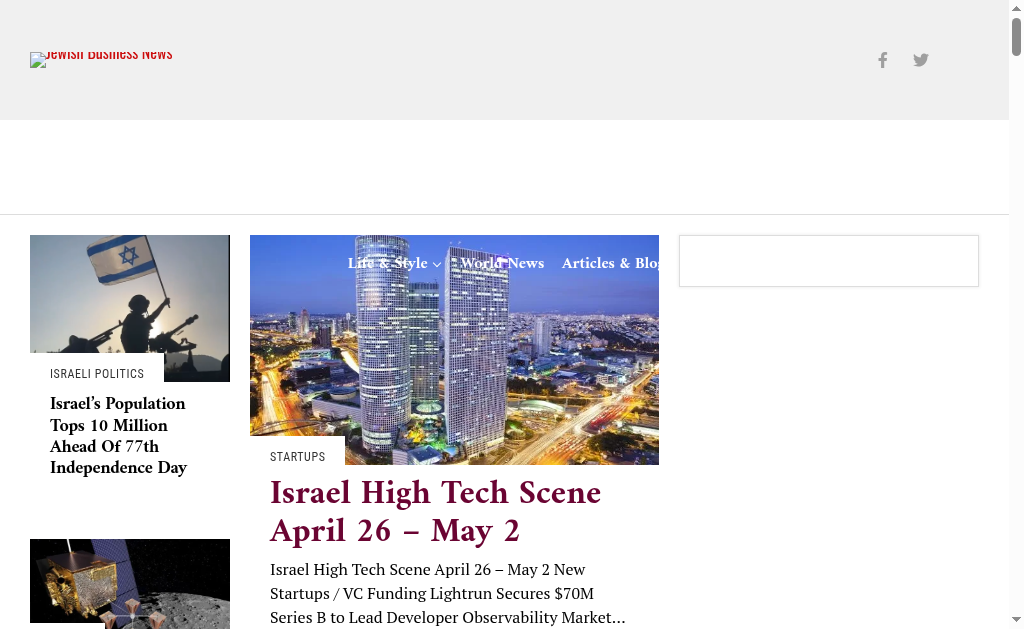
Task: Open the Israeli Politics category label
Action: click(x=97, y=374)
